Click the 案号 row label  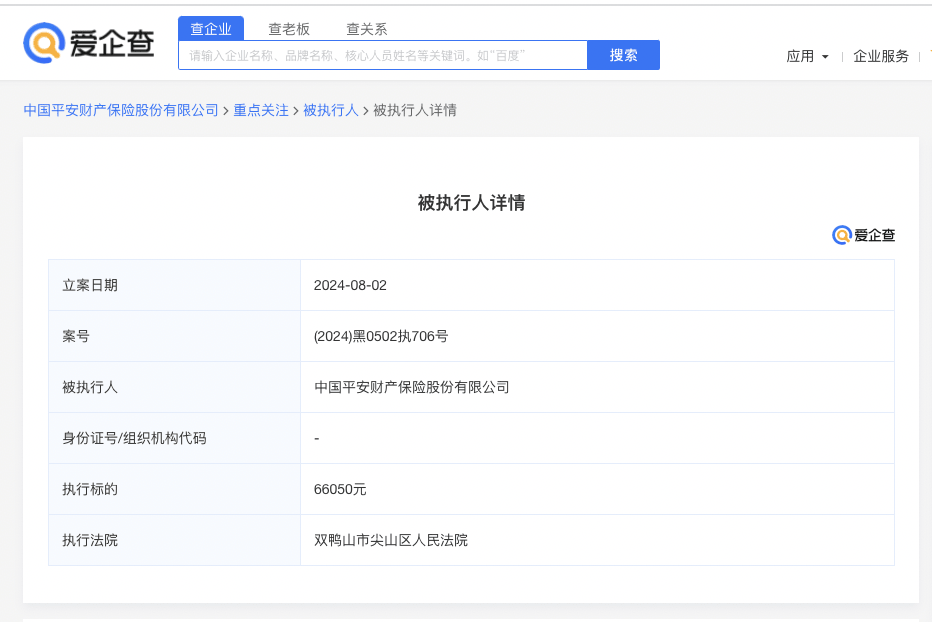coord(76,337)
